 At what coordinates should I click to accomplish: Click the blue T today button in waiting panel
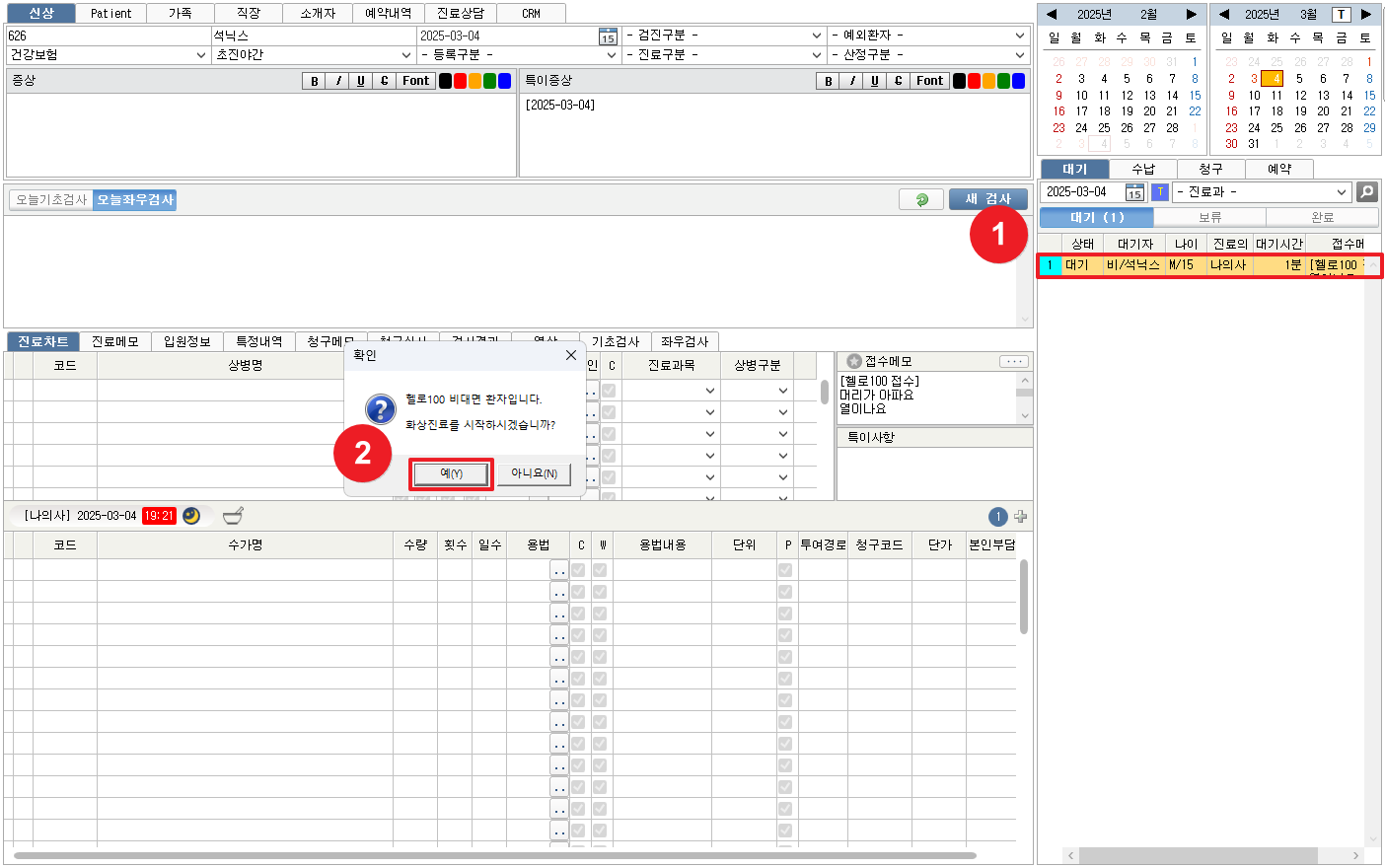pos(1160,192)
